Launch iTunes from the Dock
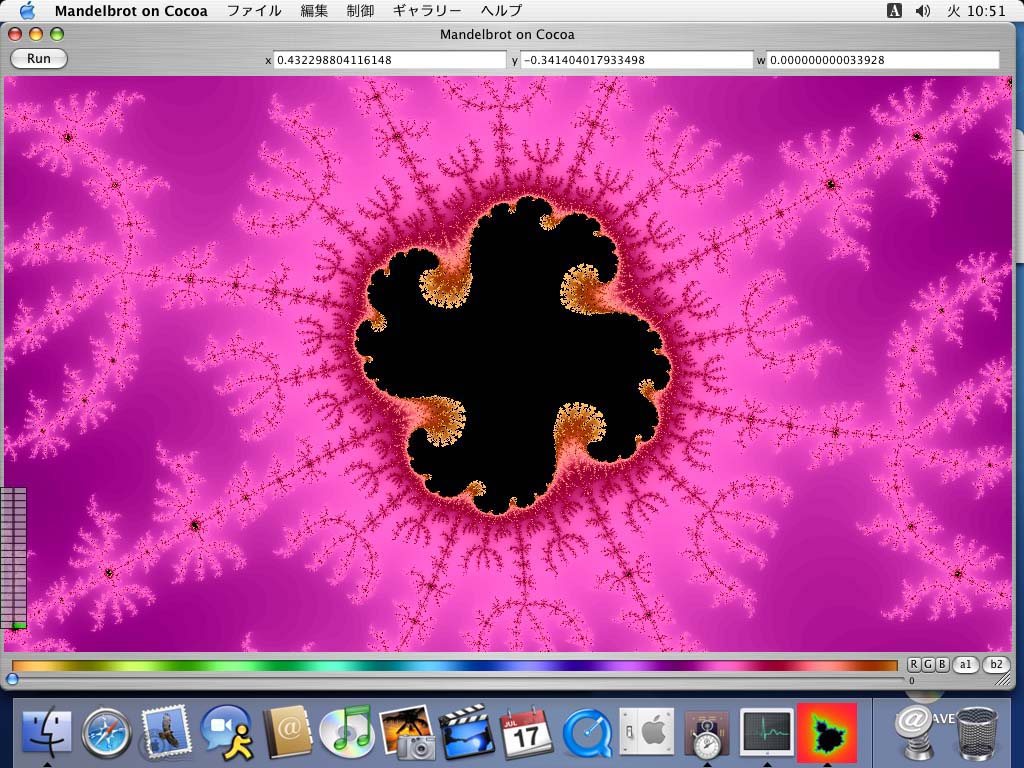The image size is (1024, 768). pyautogui.click(x=347, y=731)
